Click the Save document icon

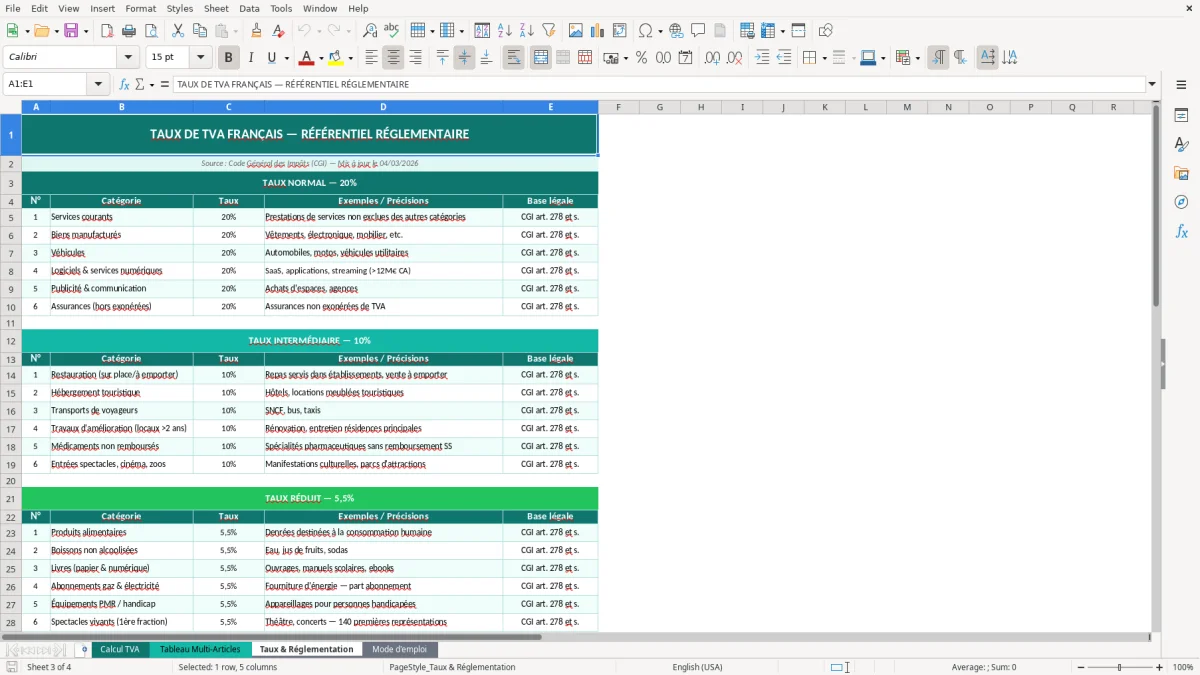tap(71, 31)
